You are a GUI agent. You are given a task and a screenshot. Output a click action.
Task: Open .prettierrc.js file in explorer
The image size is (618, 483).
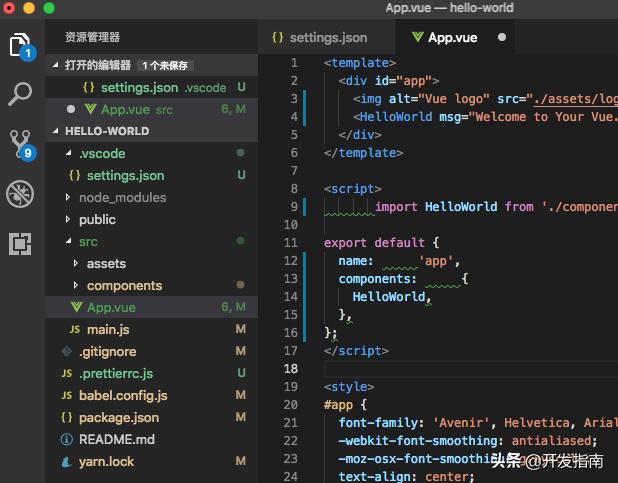(x=152, y=373)
